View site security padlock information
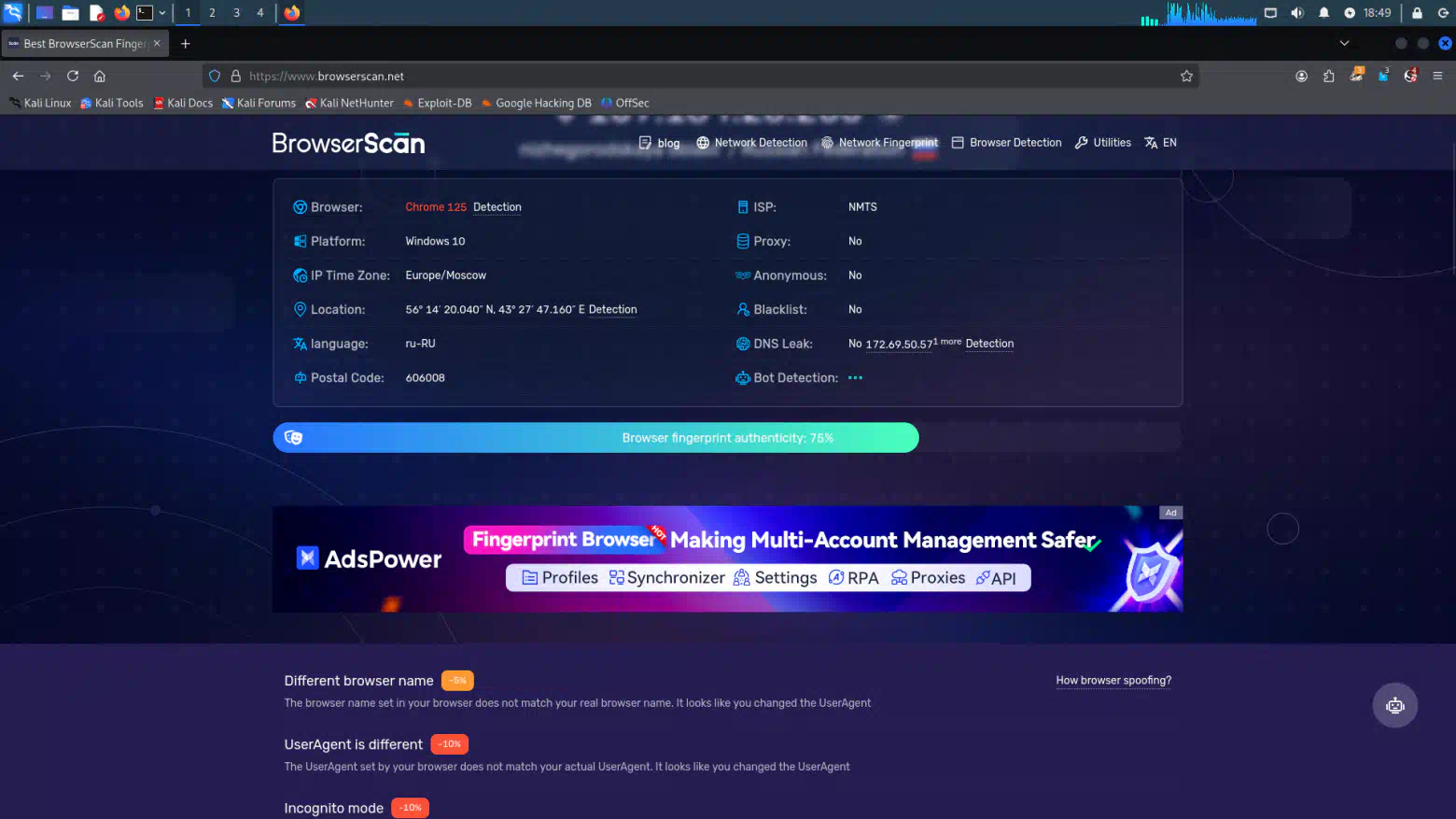 point(236,76)
